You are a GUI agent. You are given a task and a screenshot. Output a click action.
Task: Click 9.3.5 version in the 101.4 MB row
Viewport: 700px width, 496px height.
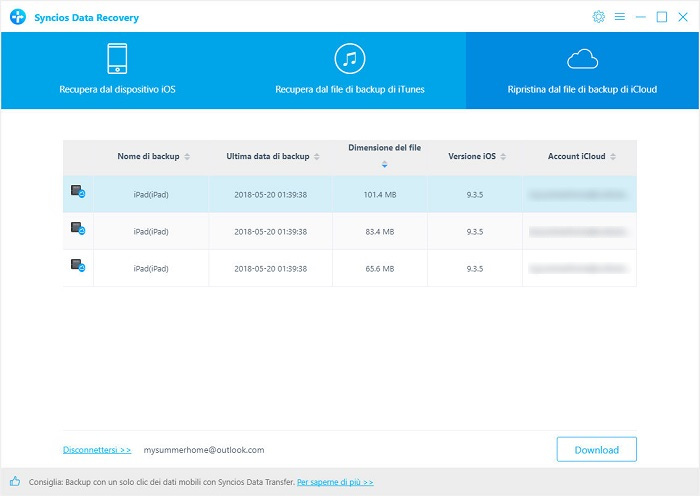click(x=475, y=195)
